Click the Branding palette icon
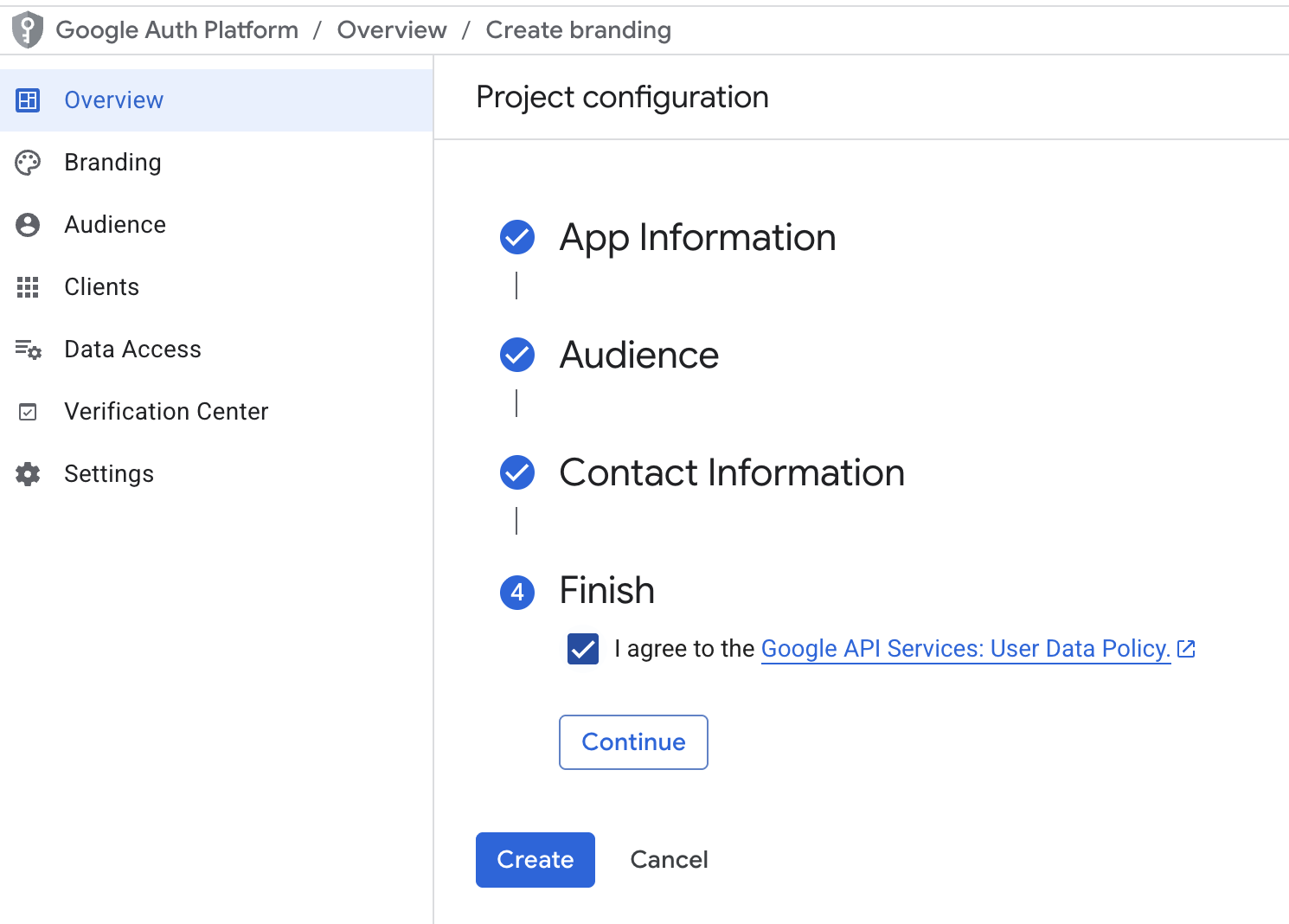The height and width of the screenshot is (924, 1289). [x=28, y=163]
